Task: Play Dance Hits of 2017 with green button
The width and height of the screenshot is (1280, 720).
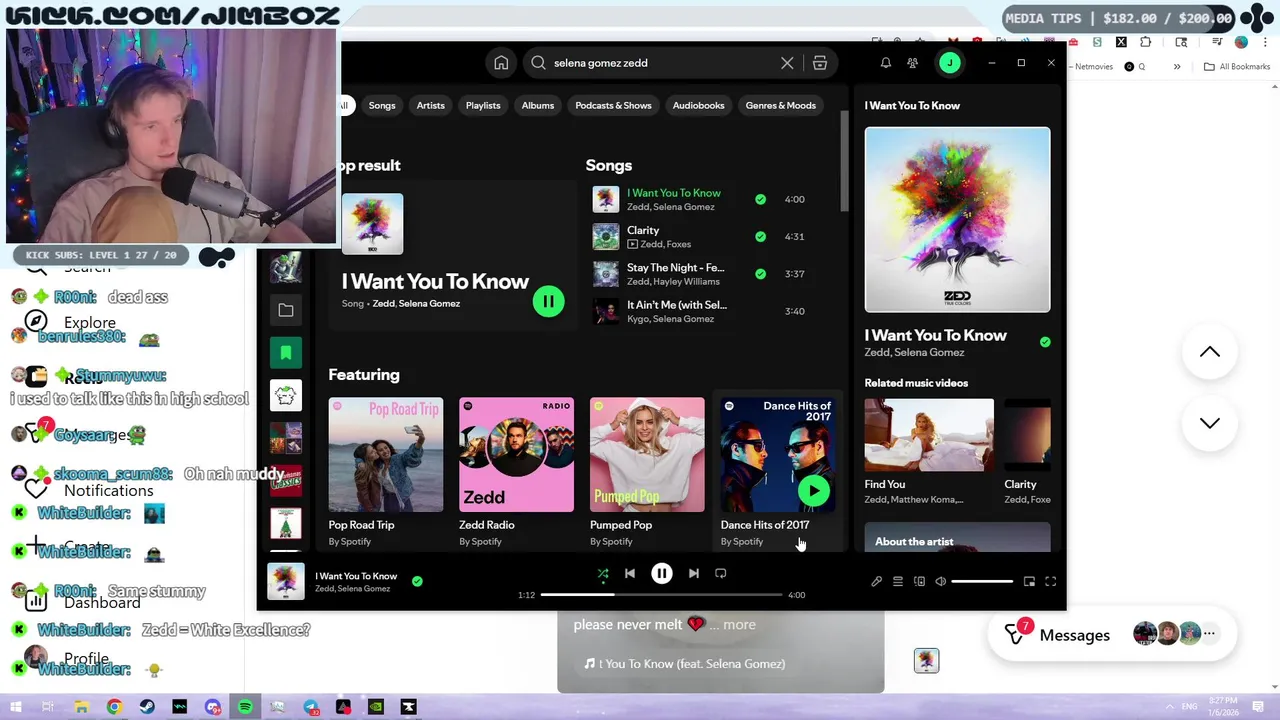Action: [x=814, y=490]
